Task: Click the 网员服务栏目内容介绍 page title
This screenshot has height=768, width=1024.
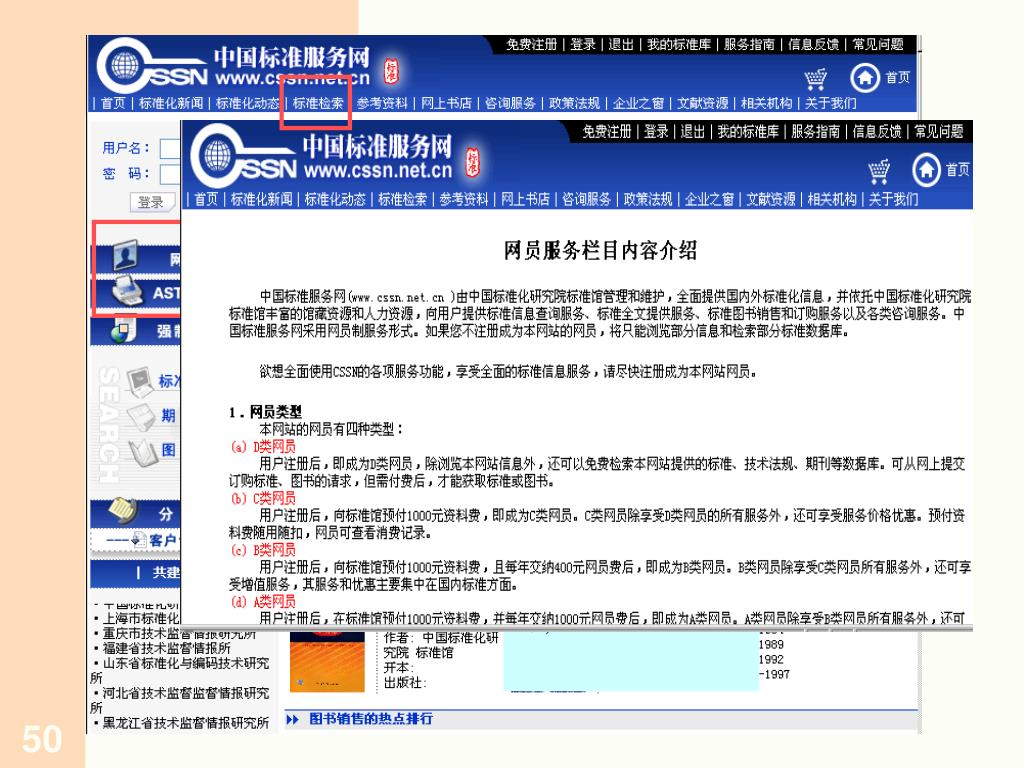Action: click(x=600, y=250)
